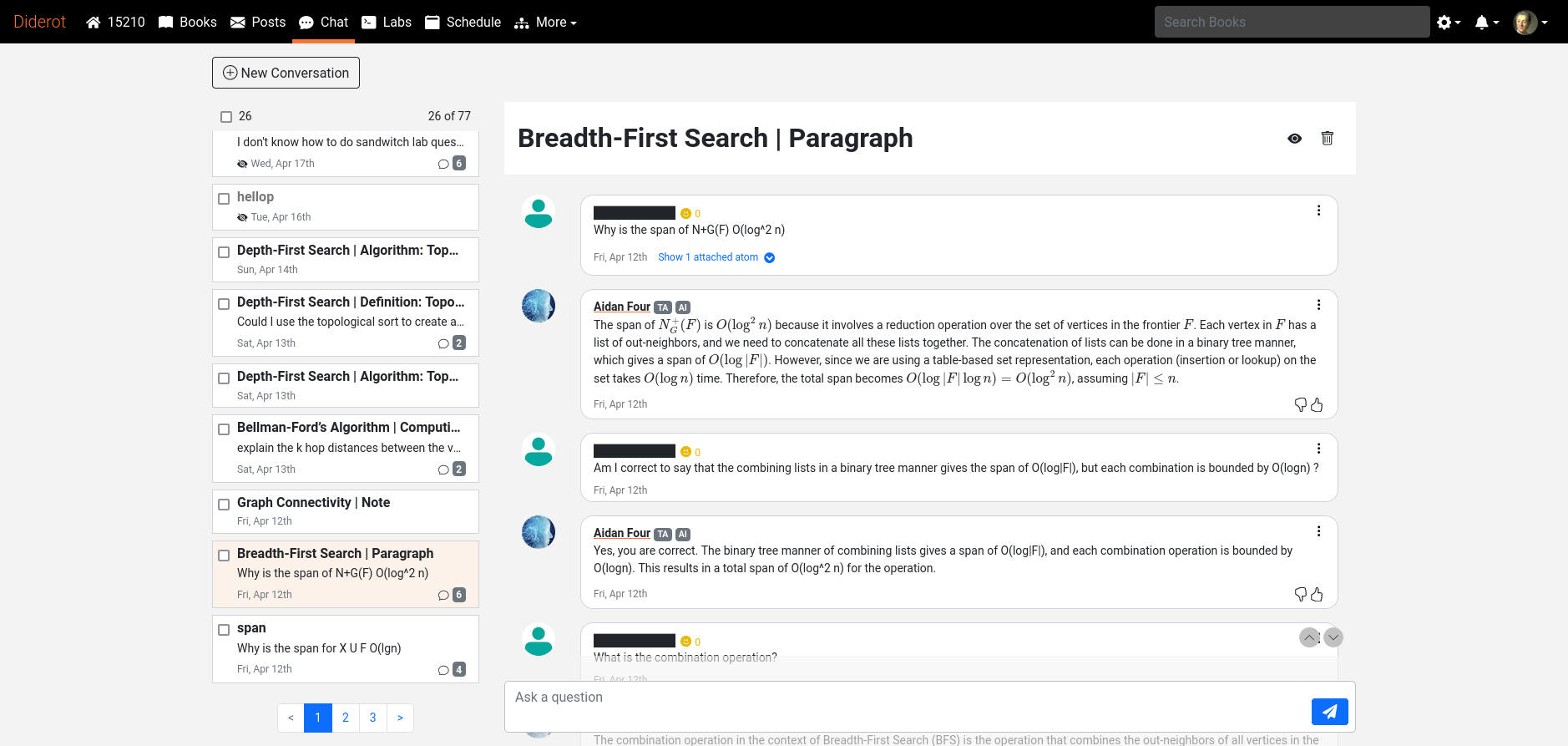
Task: Toggle conversation visibility eye icon
Action: pyautogui.click(x=1294, y=139)
